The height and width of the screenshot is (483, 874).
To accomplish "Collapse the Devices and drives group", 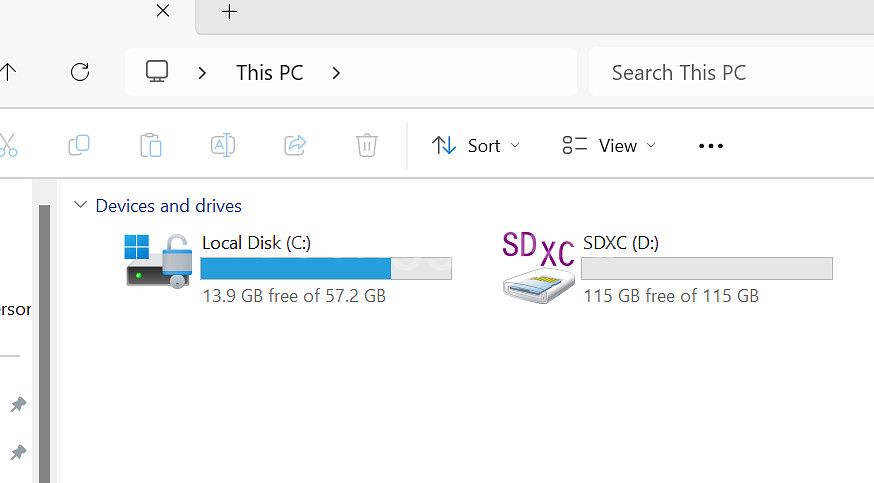I will click(80, 205).
